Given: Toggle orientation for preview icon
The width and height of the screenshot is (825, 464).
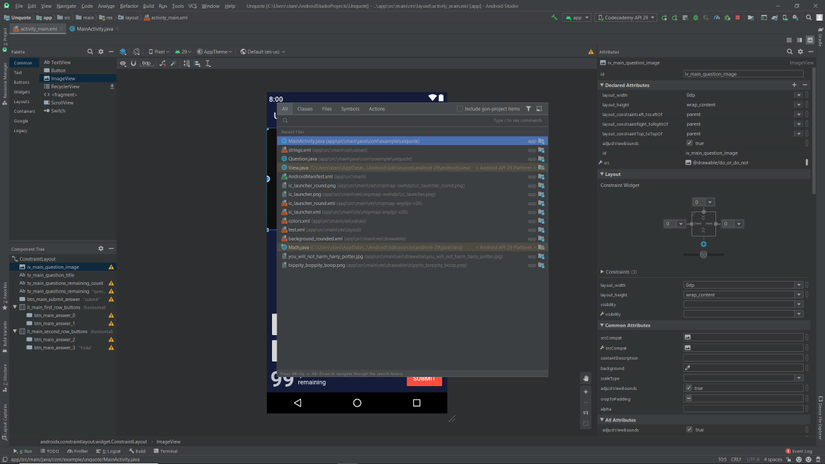Looking at the screenshot, I should 137,52.
